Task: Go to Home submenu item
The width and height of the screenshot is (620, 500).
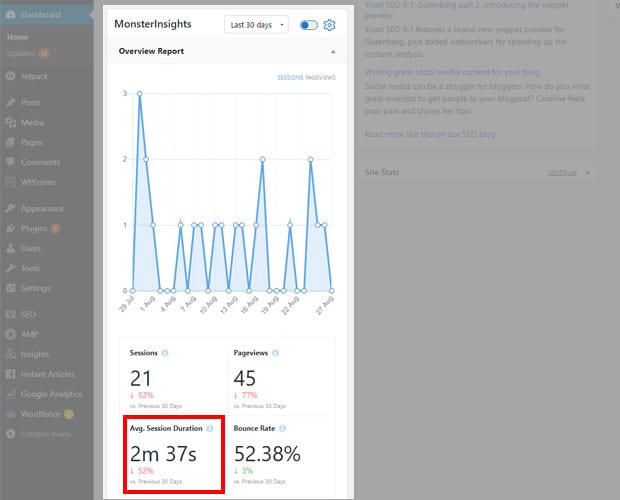Action: tap(17, 37)
